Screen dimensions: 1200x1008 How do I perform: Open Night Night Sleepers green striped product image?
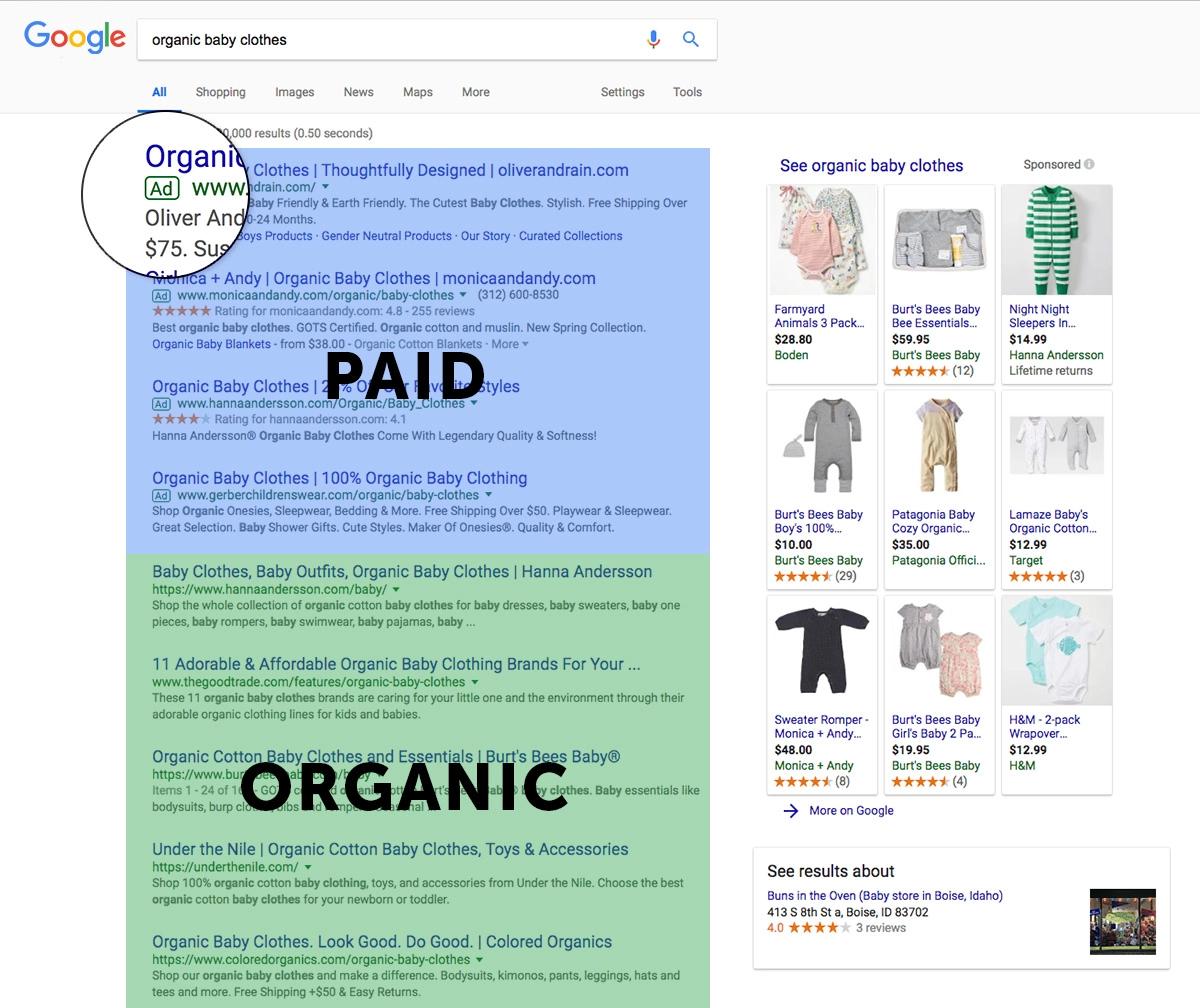coord(1057,240)
